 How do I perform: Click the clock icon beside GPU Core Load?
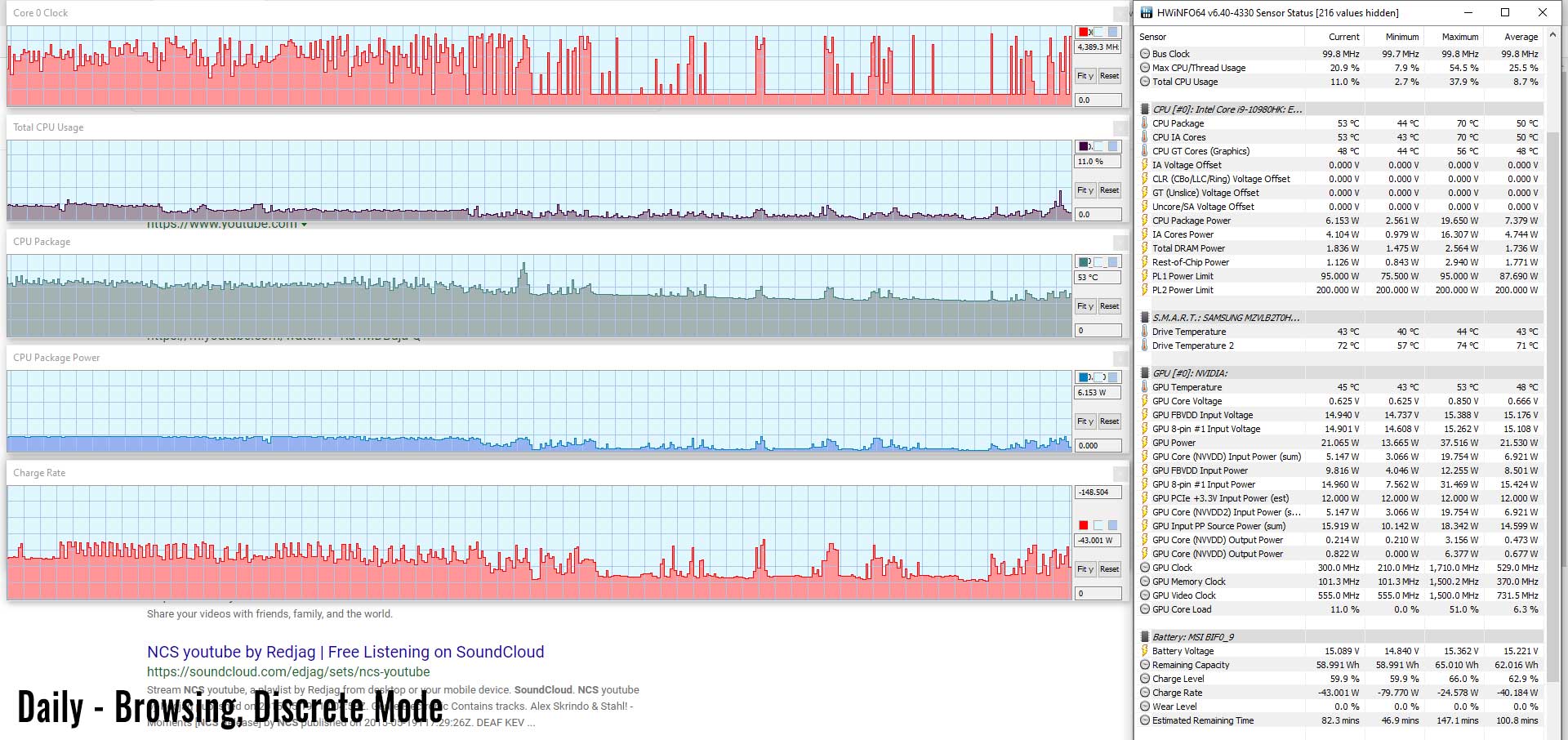(x=1145, y=609)
